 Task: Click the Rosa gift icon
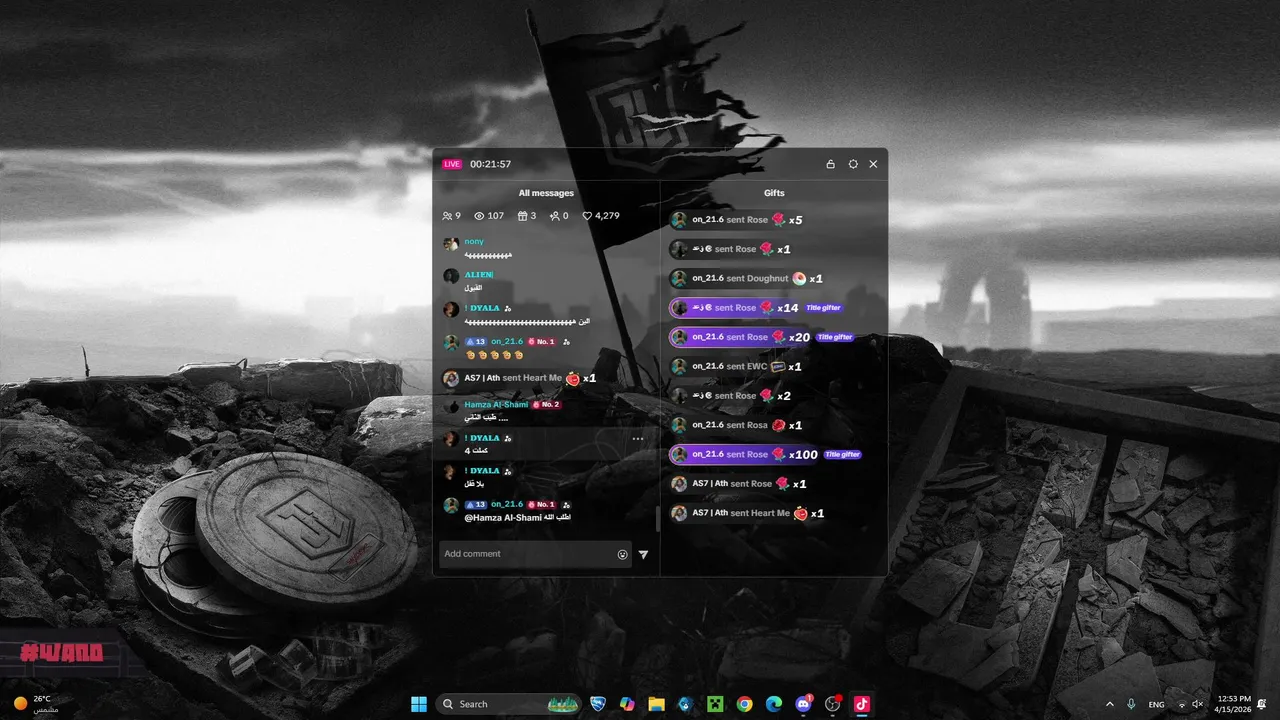click(779, 426)
